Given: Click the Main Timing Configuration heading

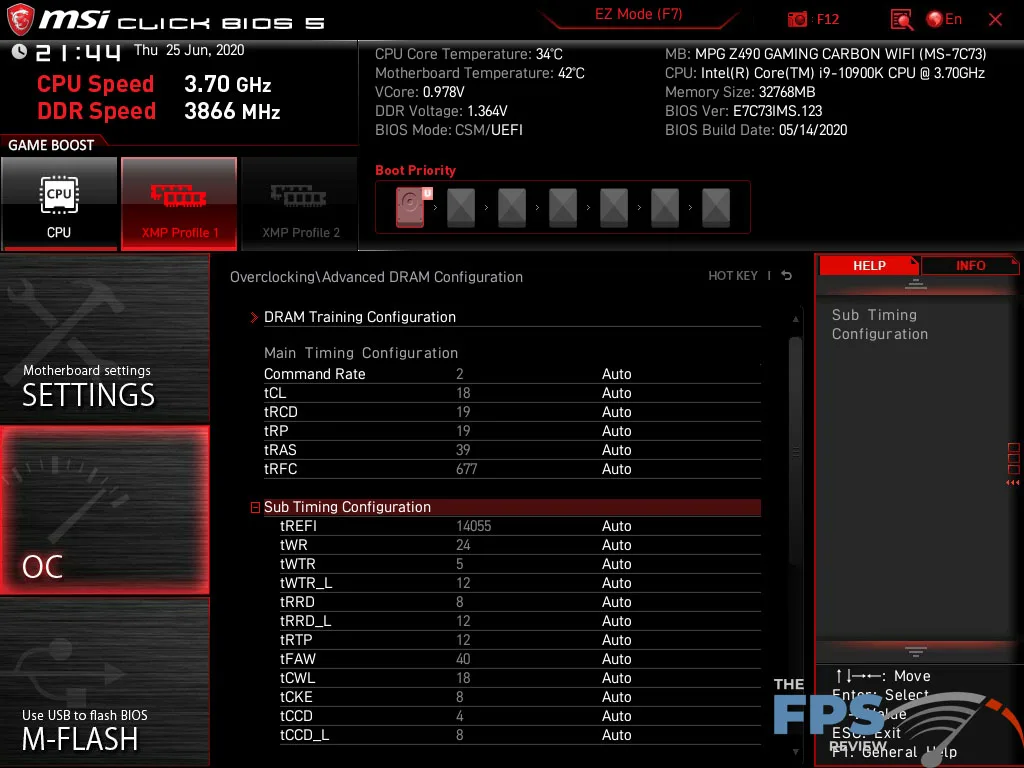Looking at the screenshot, I should (360, 353).
